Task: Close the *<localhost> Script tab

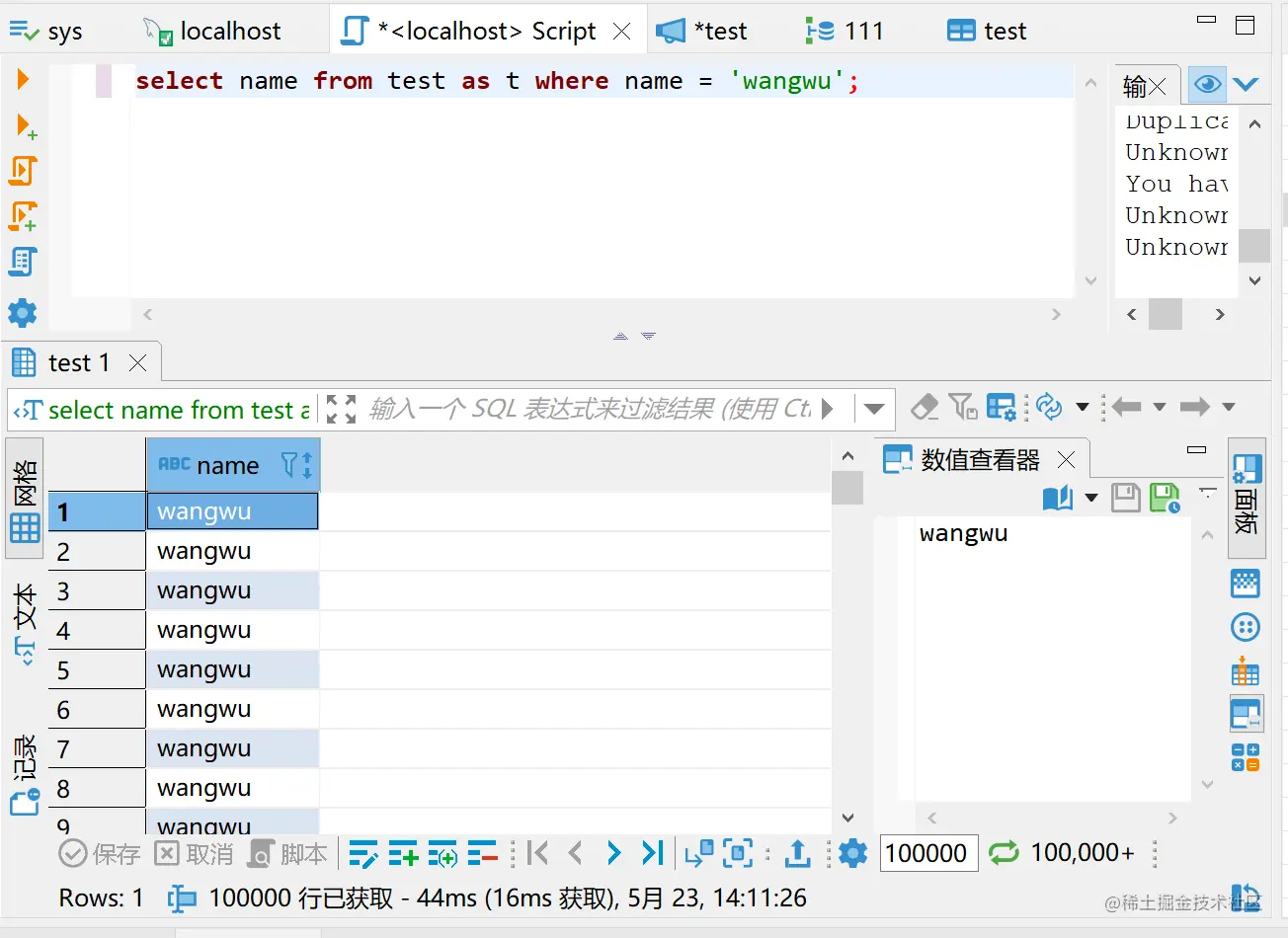Action: pos(622,32)
